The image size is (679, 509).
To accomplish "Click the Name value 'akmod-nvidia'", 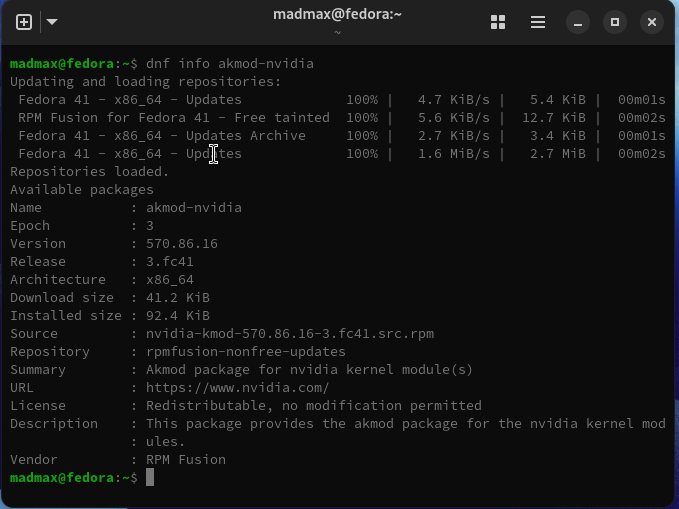I will click(x=194, y=207).
